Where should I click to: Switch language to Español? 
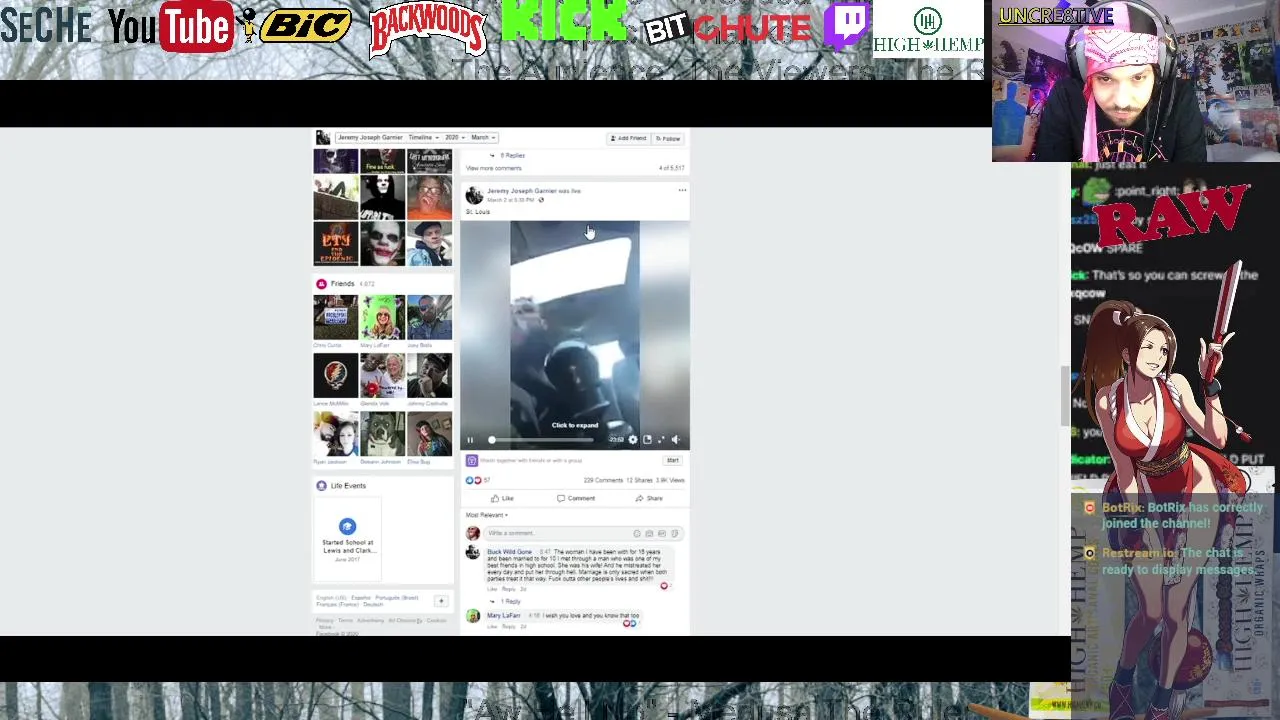[361, 598]
